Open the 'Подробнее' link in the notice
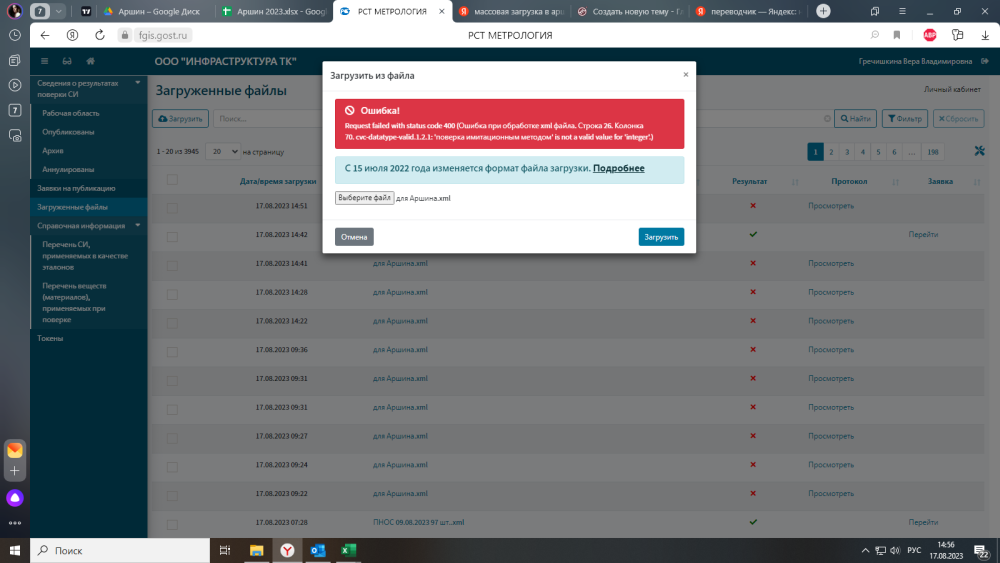This screenshot has height=563, width=1000. [618, 168]
